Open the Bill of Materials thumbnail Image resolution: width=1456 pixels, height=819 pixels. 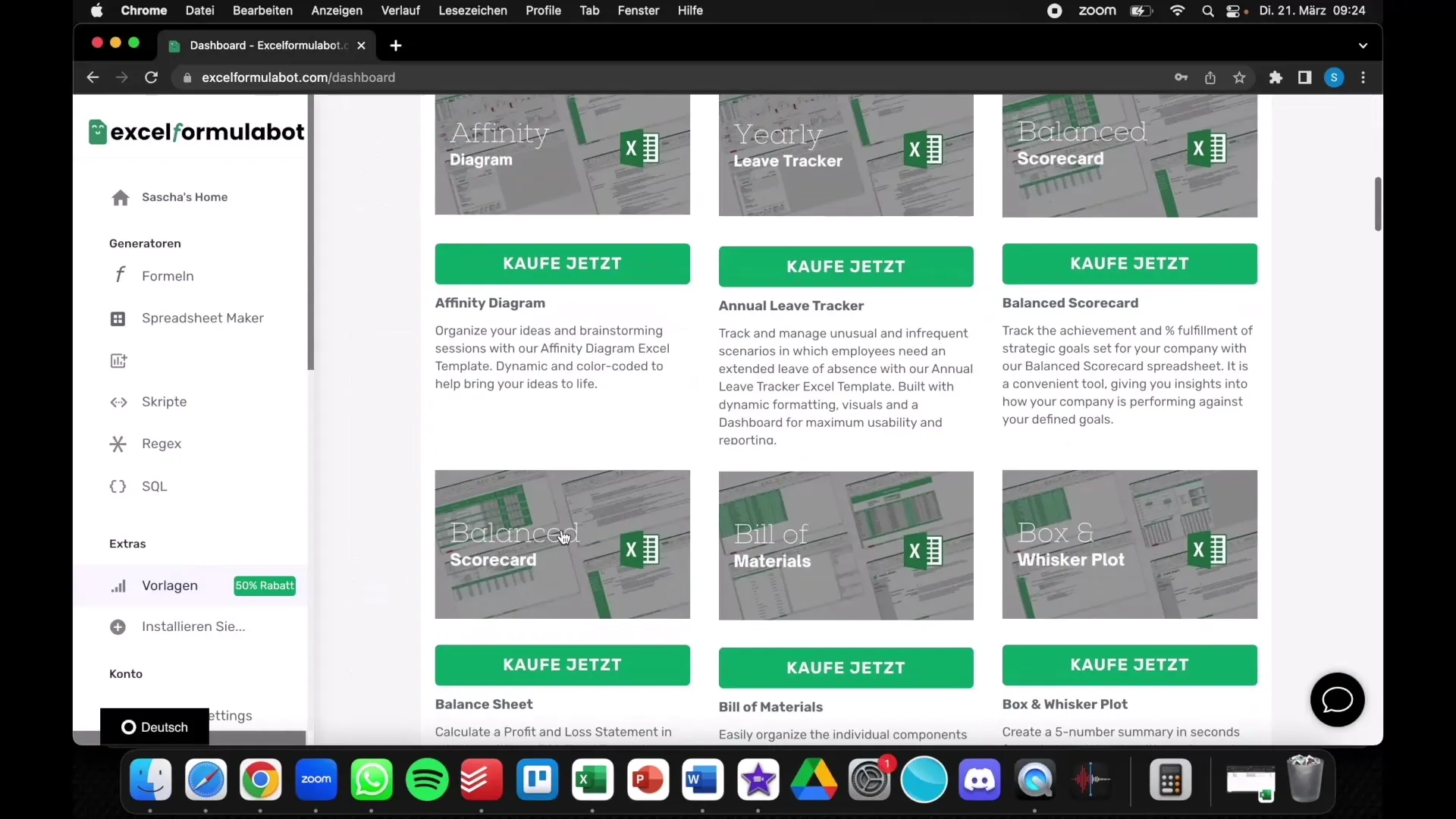[846, 546]
